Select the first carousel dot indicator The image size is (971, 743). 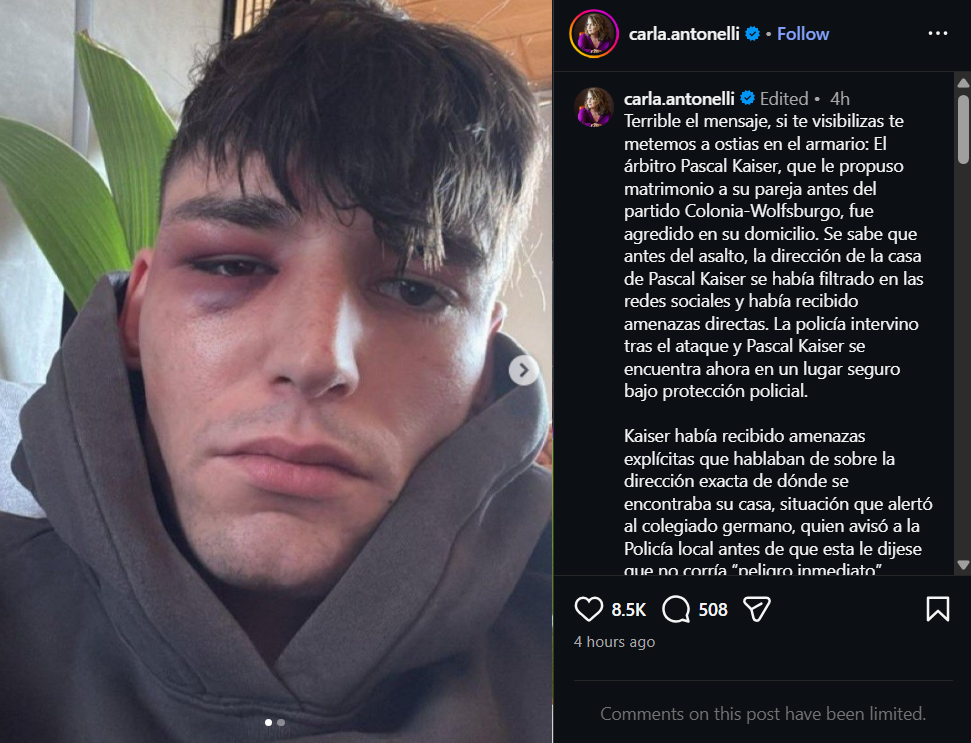click(268, 723)
